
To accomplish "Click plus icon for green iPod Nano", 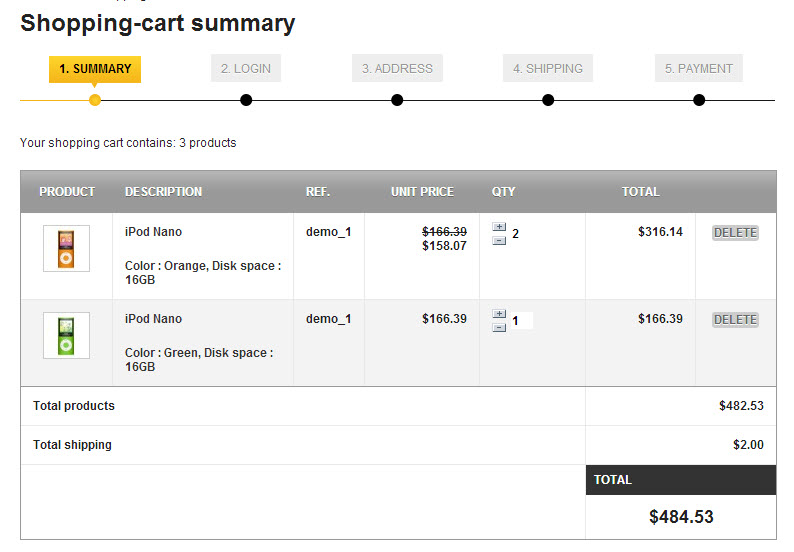I will click(499, 314).
